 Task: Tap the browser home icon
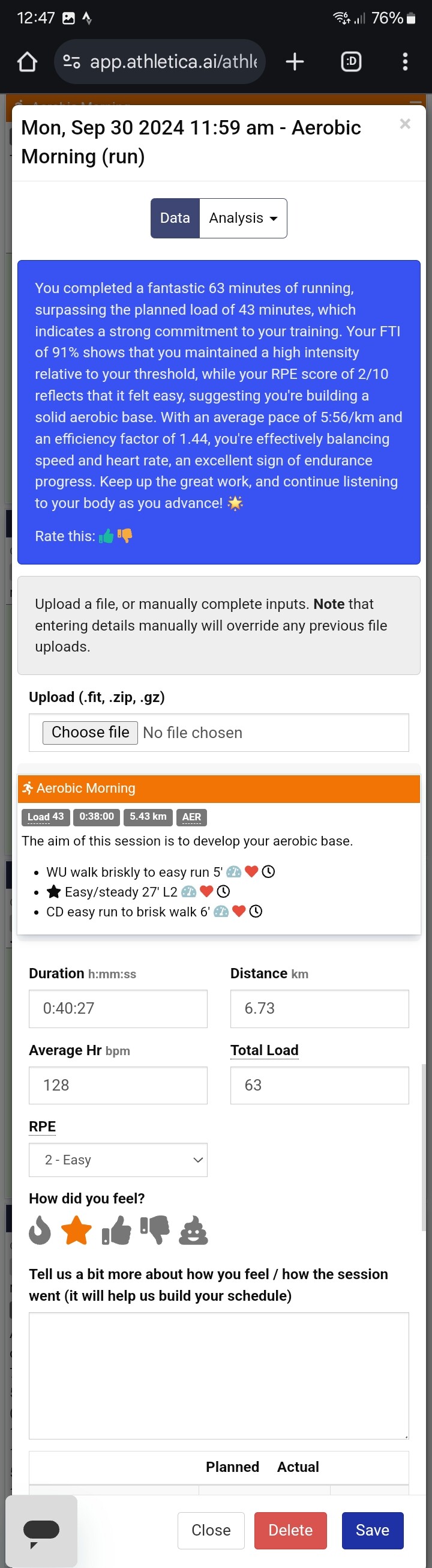pos(28,61)
